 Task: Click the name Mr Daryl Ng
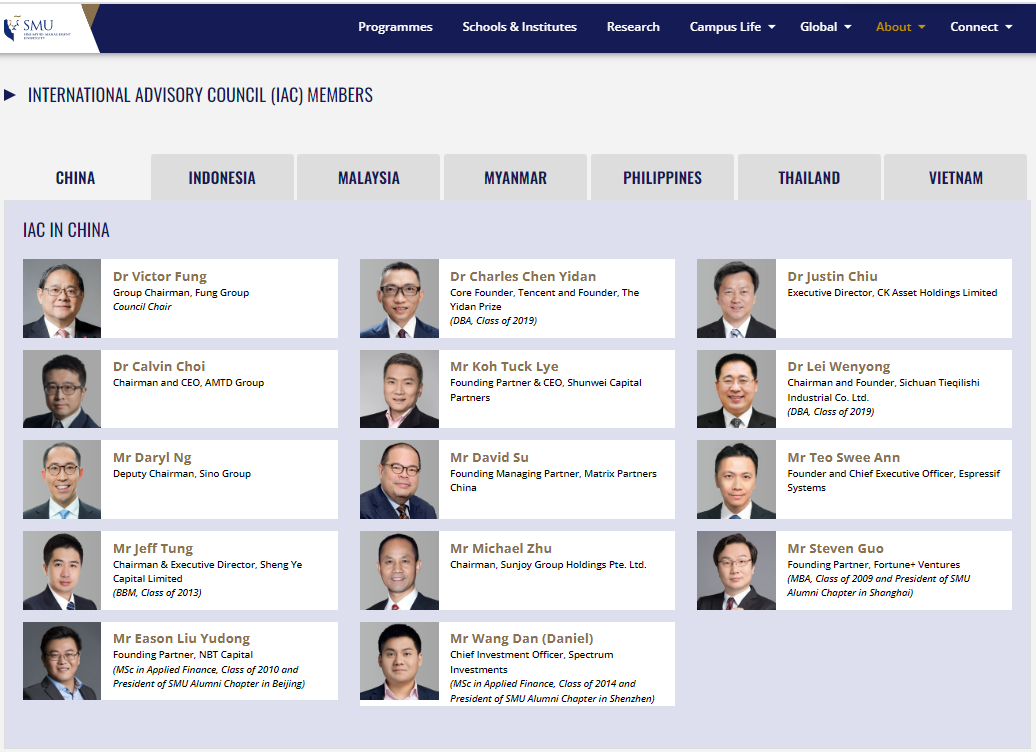pos(152,457)
